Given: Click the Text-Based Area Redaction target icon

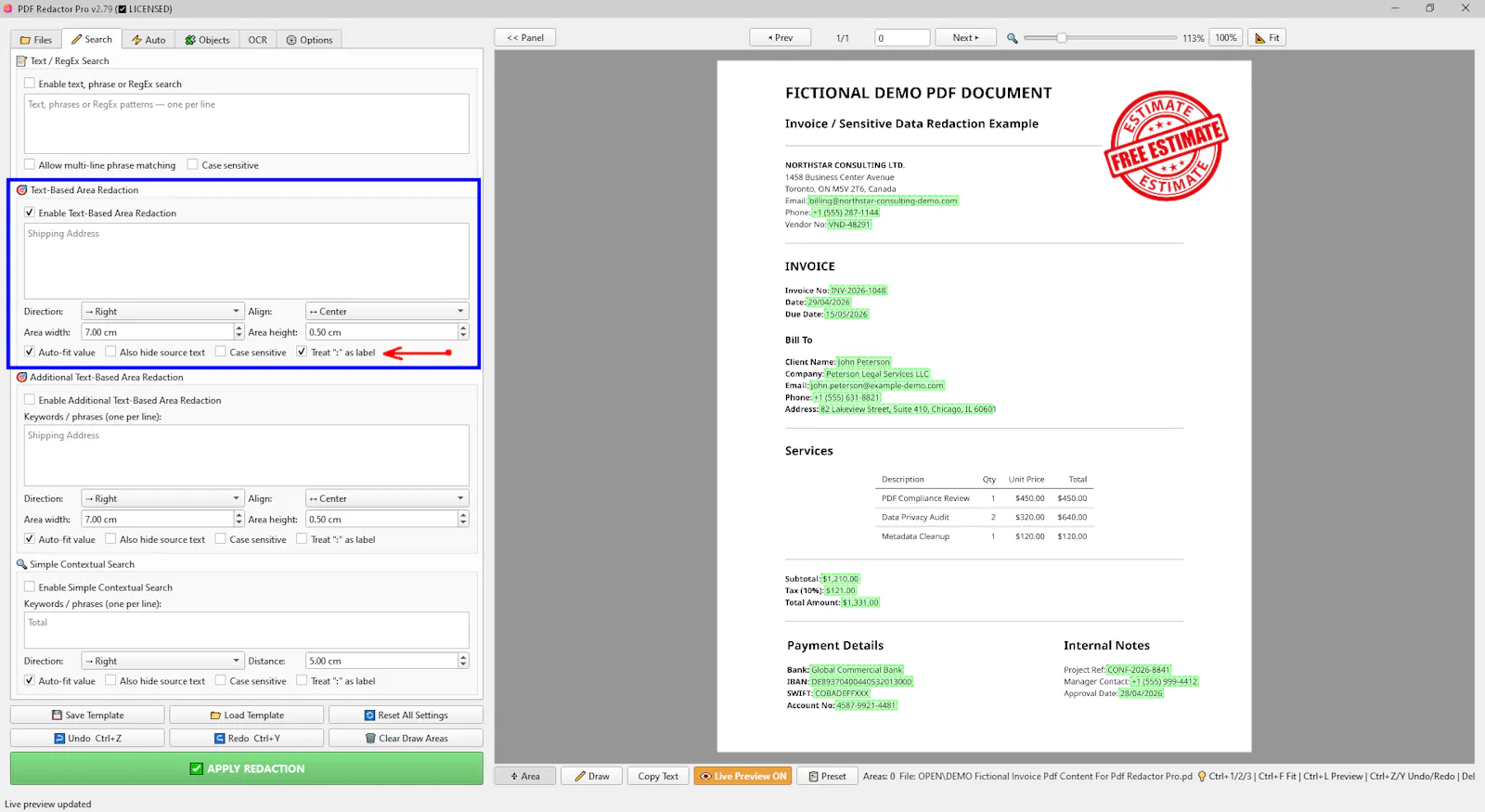Looking at the screenshot, I should point(21,189).
